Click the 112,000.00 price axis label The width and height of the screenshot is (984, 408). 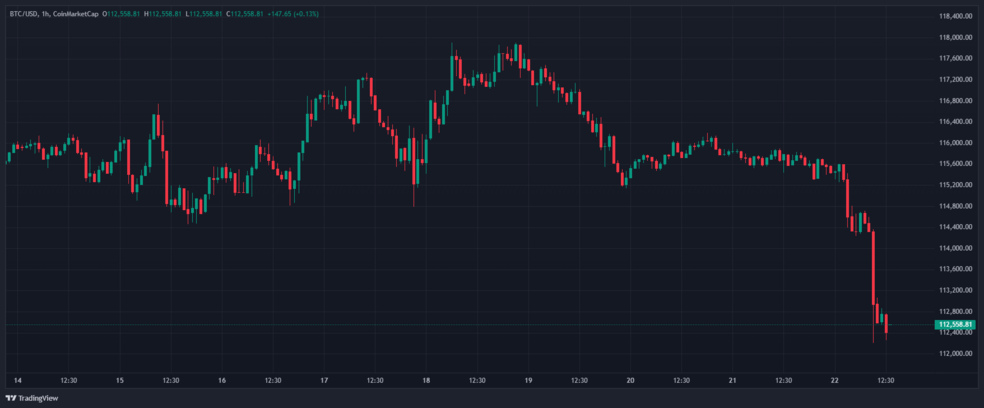point(957,353)
